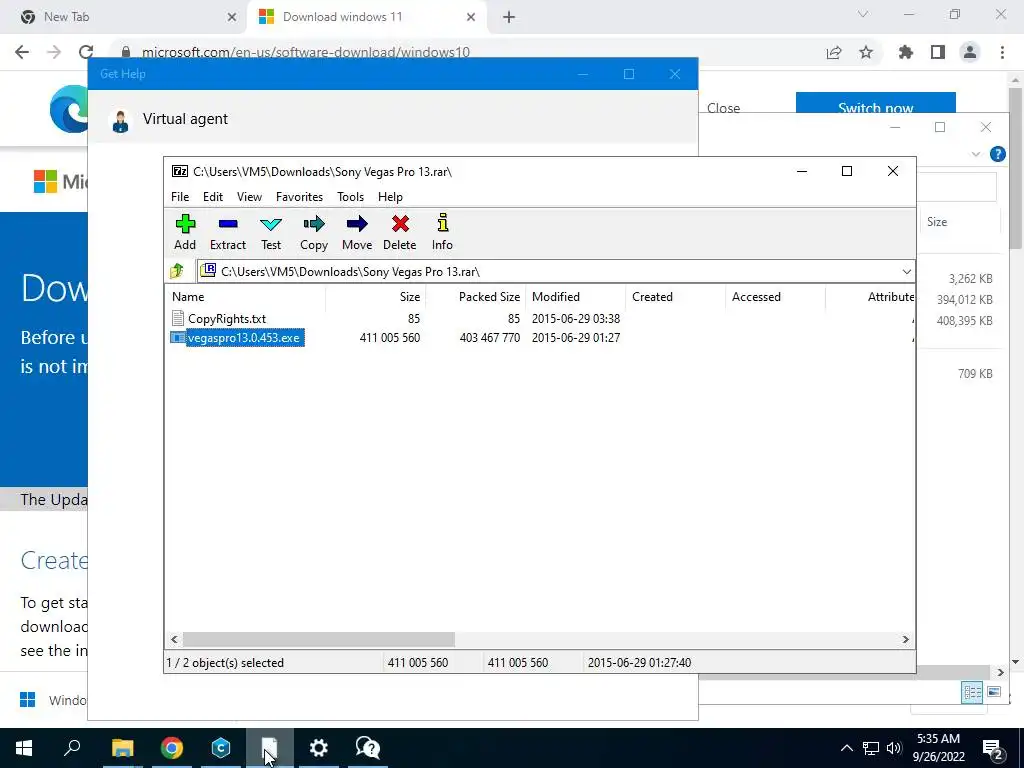This screenshot has height=768, width=1024.
Task: Open the Edit menu in 7-Zip
Action: click(x=213, y=197)
